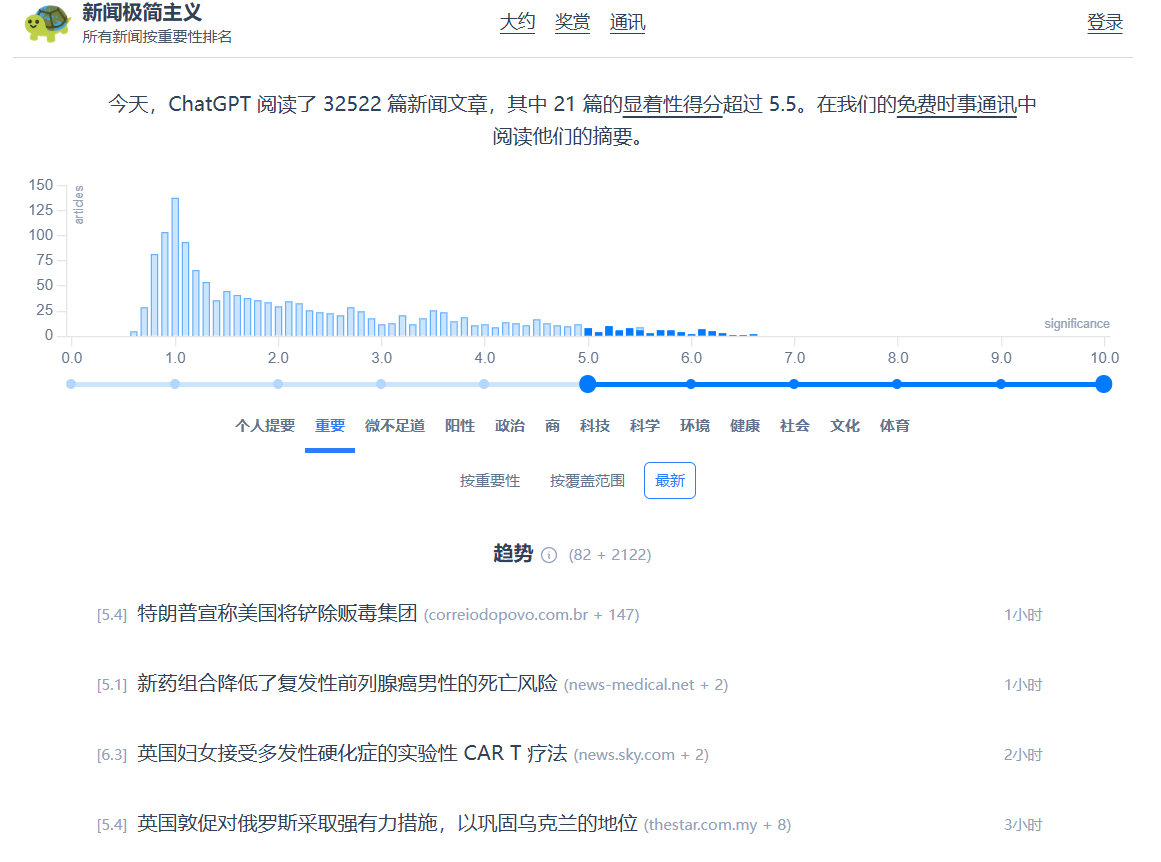Click the 登录 login link
Screen dimensions: 1161x862
[x=1104, y=22]
